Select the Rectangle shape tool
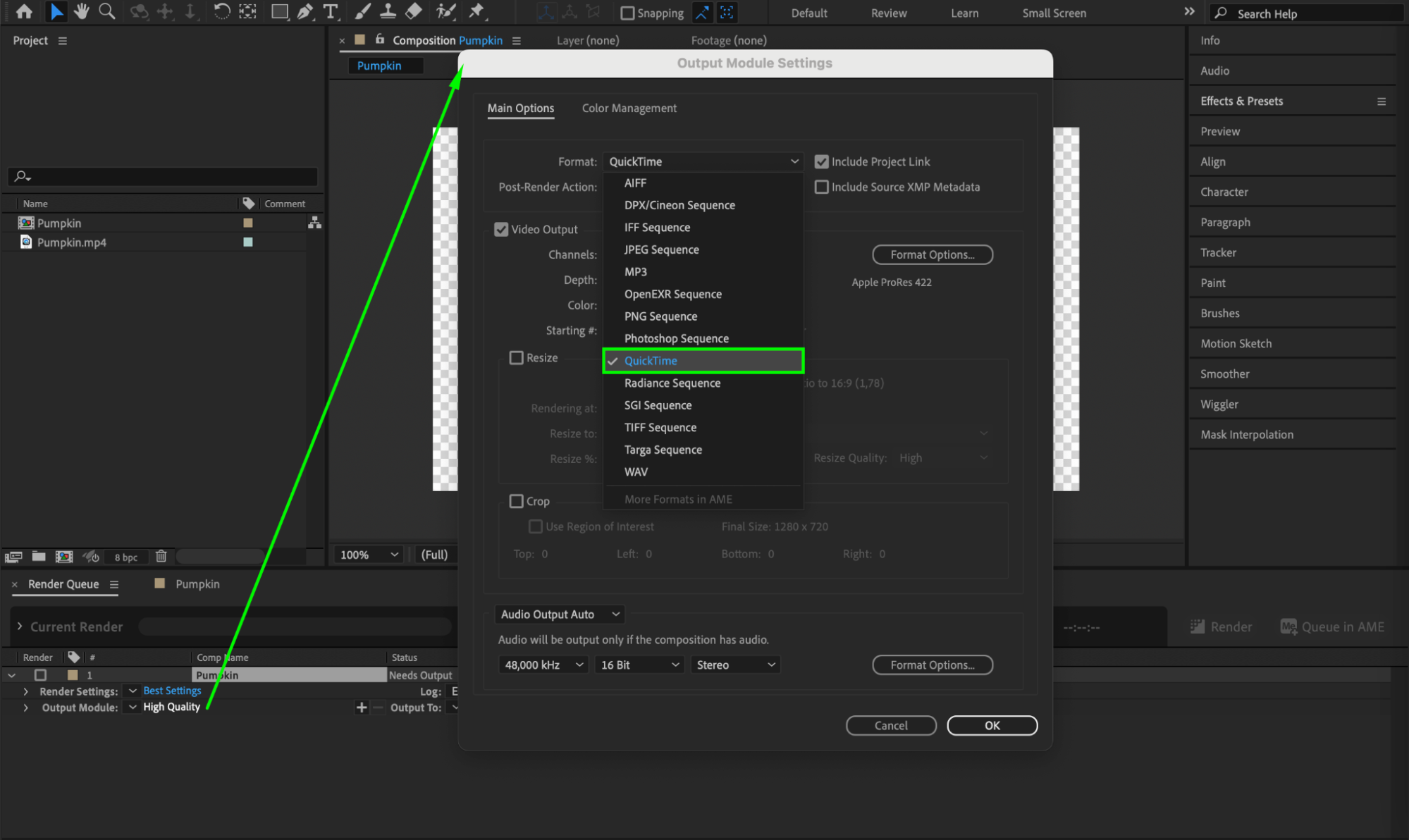This screenshot has height=840, width=1409. [x=280, y=11]
